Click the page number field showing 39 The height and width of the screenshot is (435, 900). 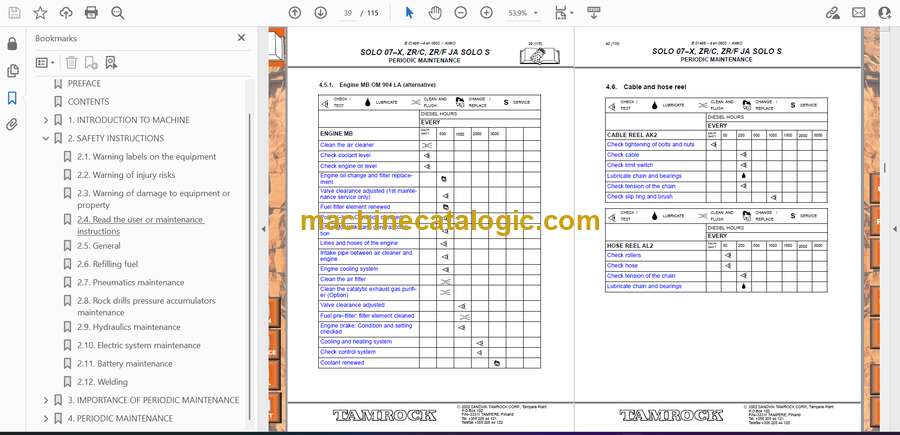pos(347,13)
